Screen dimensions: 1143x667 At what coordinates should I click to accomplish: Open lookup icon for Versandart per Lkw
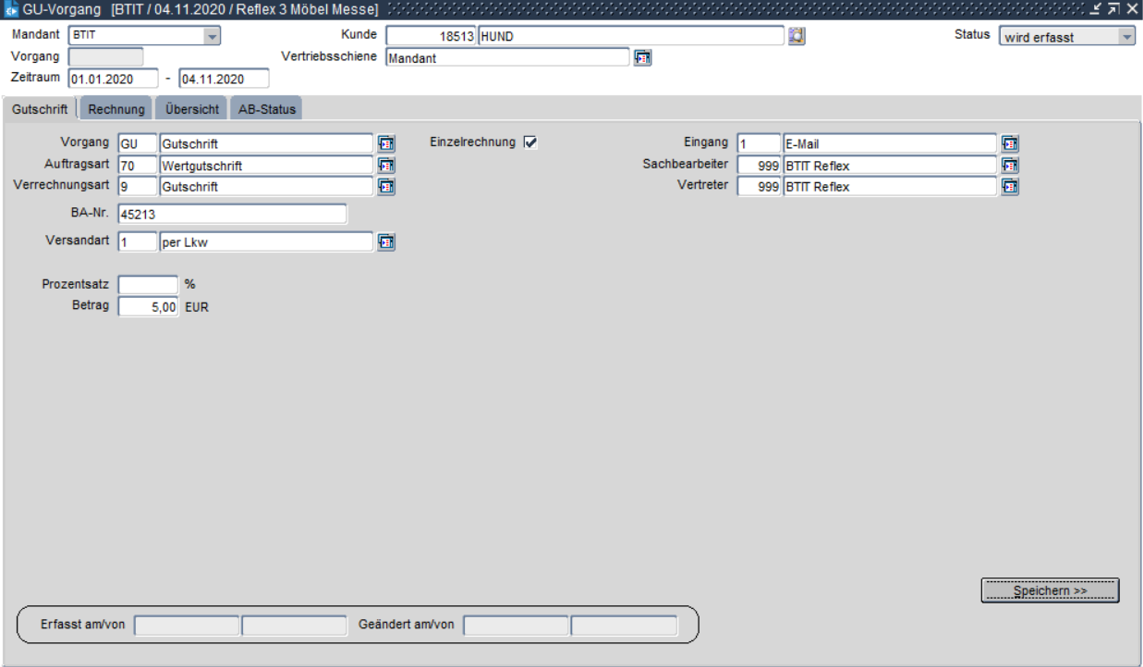386,242
